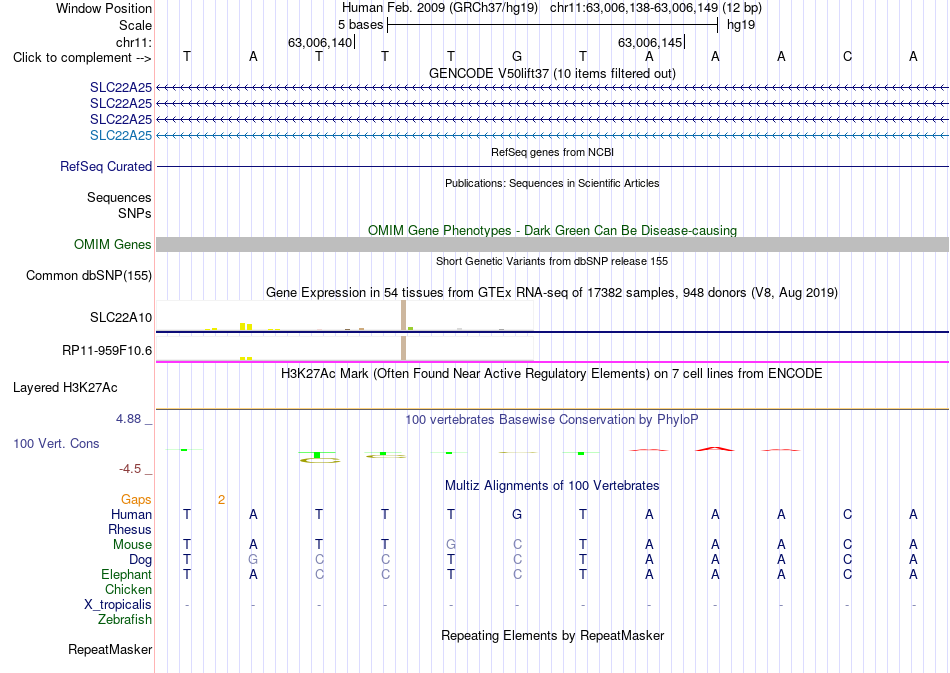Click 'Human Feb. 2009 (GRCh37/hg19)' header text
Image resolution: width=950 pixels, height=673 pixels.
[x=440, y=8]
